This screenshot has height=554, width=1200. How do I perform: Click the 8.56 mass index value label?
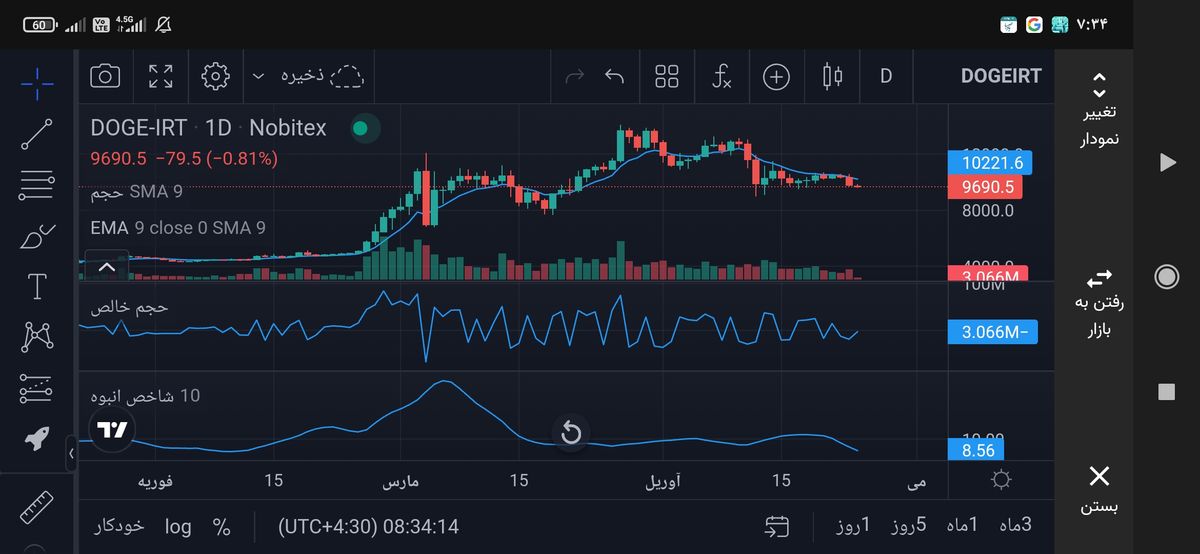click(x=976, y=451)
